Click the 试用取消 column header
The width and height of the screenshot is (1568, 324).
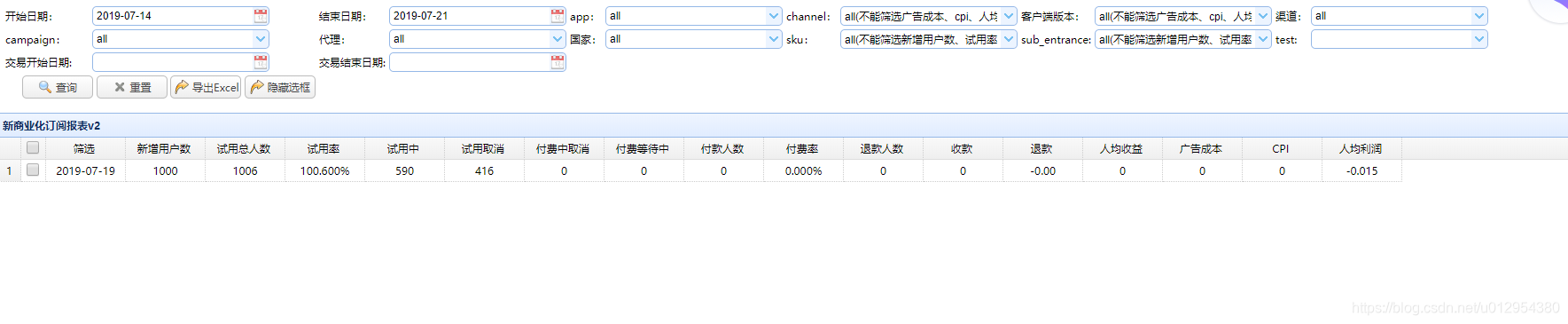[x=484, y=148]
